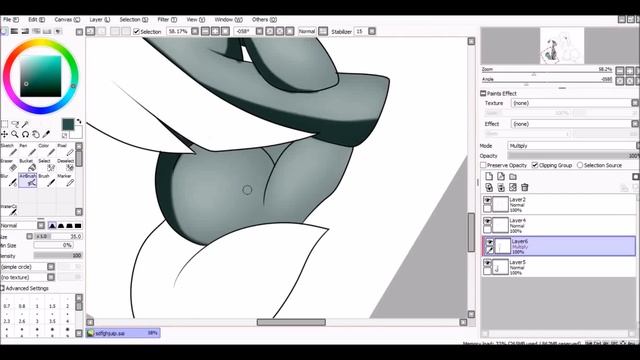Choose the WaterColor brush tool

point(9,210)
